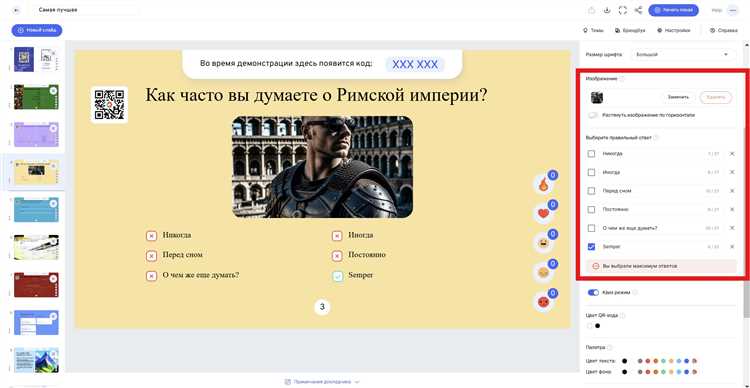Click the red X next to Никогда on slide
Screen dimensions: 750x388
click(x=151, y=236)
